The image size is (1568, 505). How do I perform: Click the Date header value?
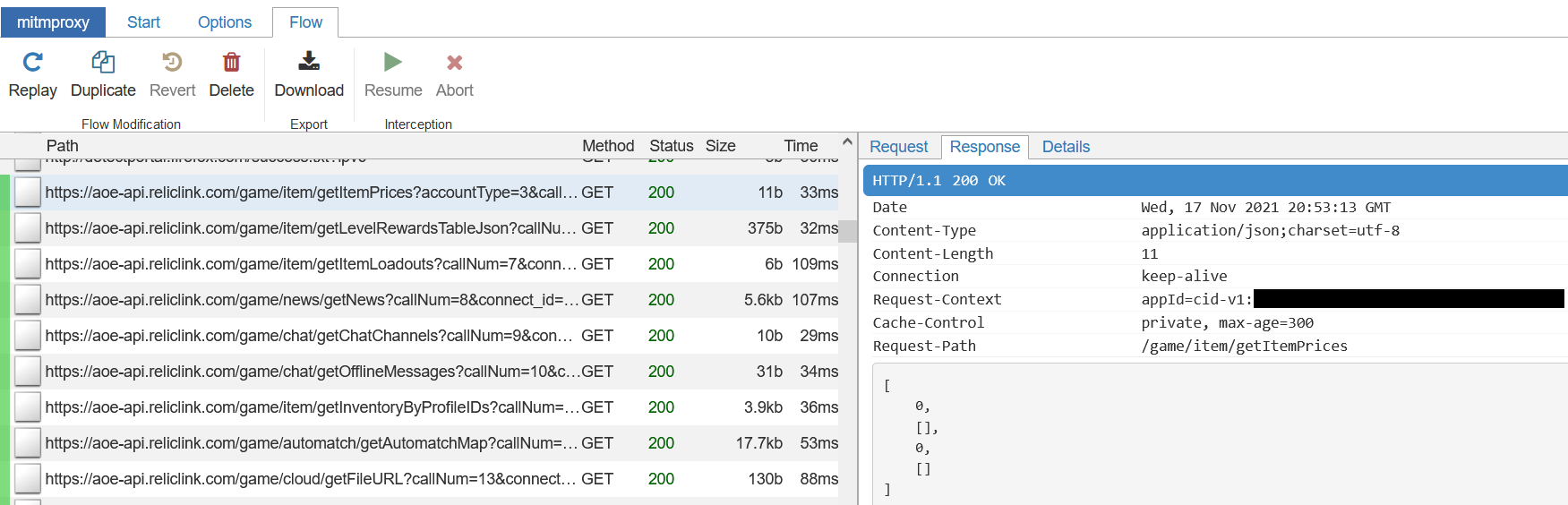(x=1265, y=208)
